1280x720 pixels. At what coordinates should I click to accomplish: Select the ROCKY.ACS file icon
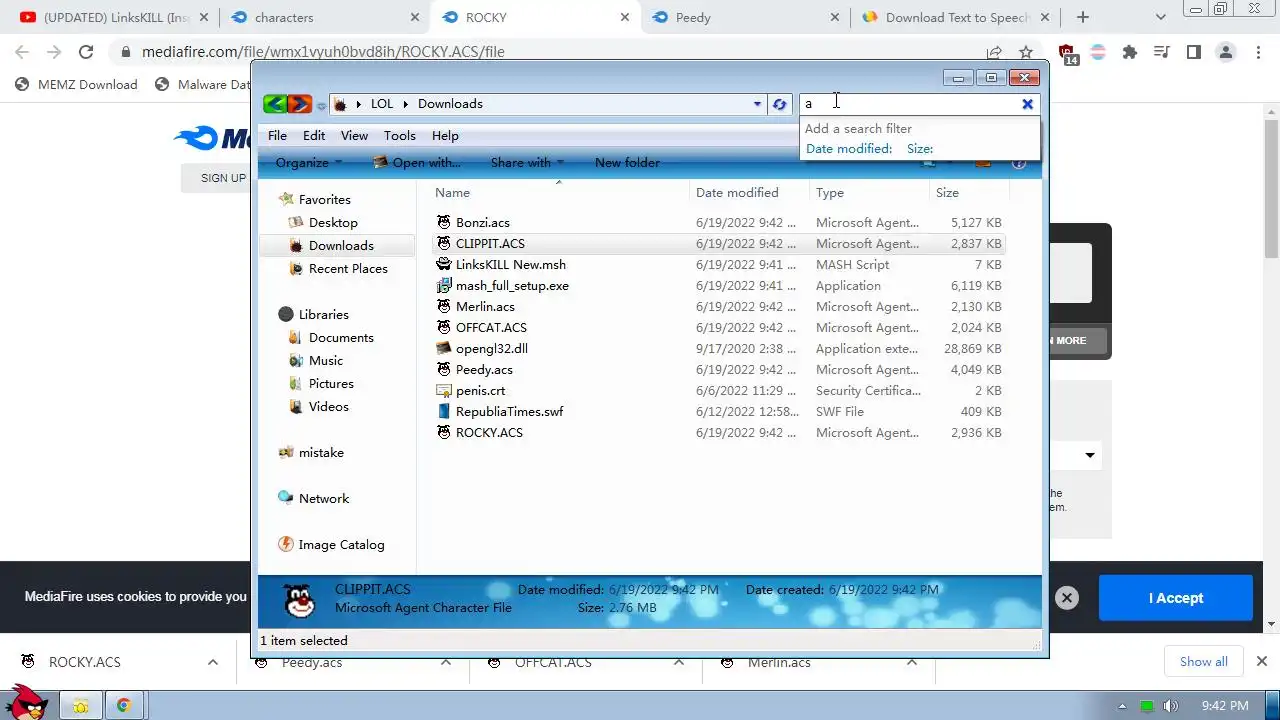pyautogui.click(x=444, y=432)
